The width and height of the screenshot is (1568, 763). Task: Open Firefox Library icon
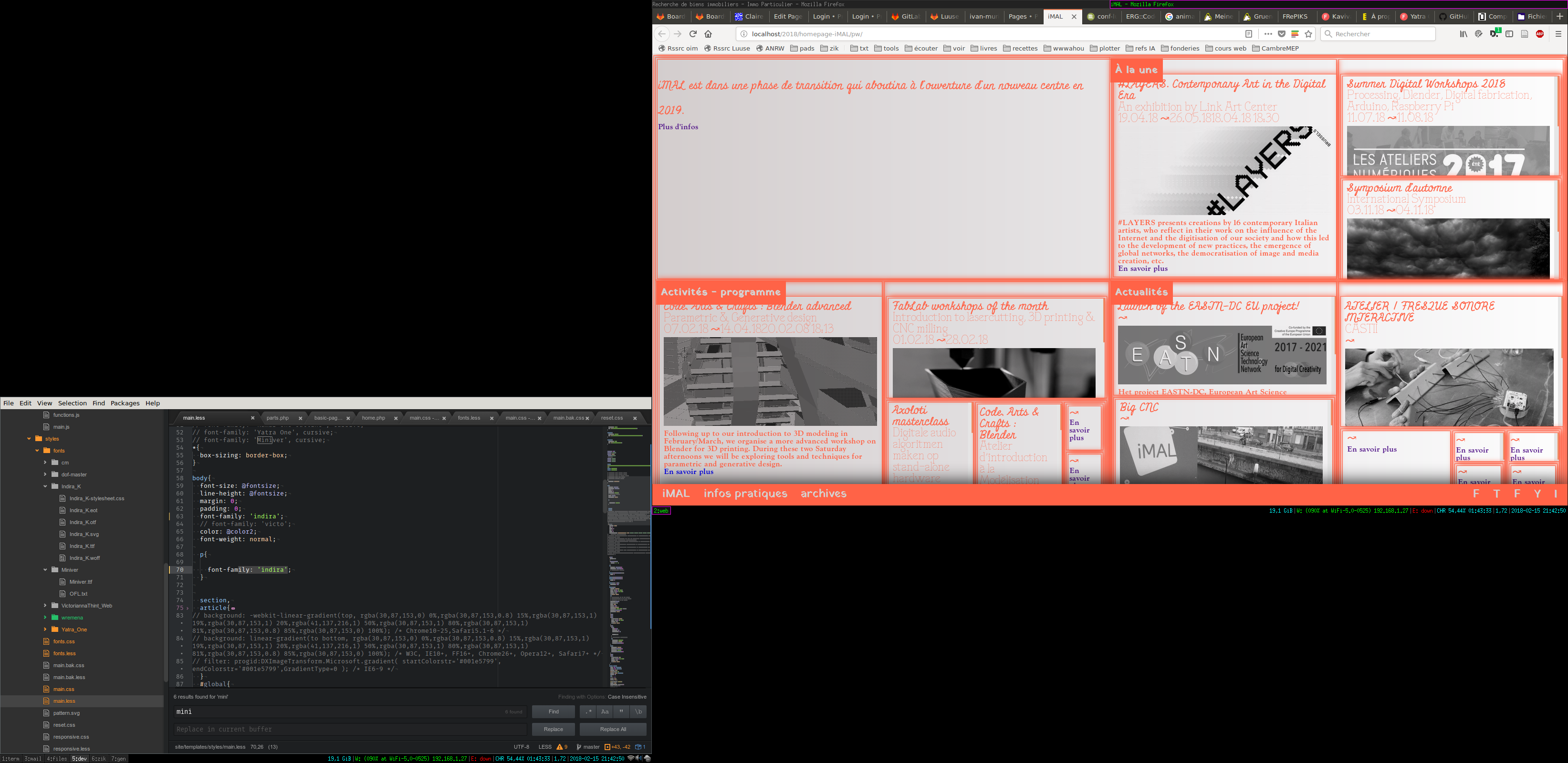click(1463, 34)
